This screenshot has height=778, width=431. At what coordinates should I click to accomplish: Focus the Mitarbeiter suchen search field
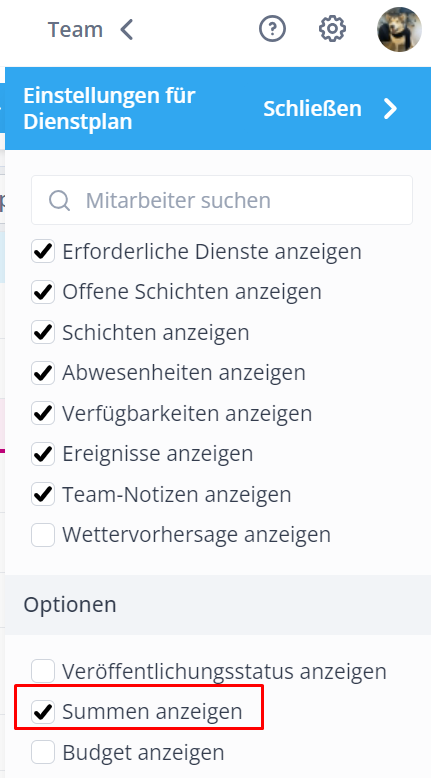(x=222, y=200)
